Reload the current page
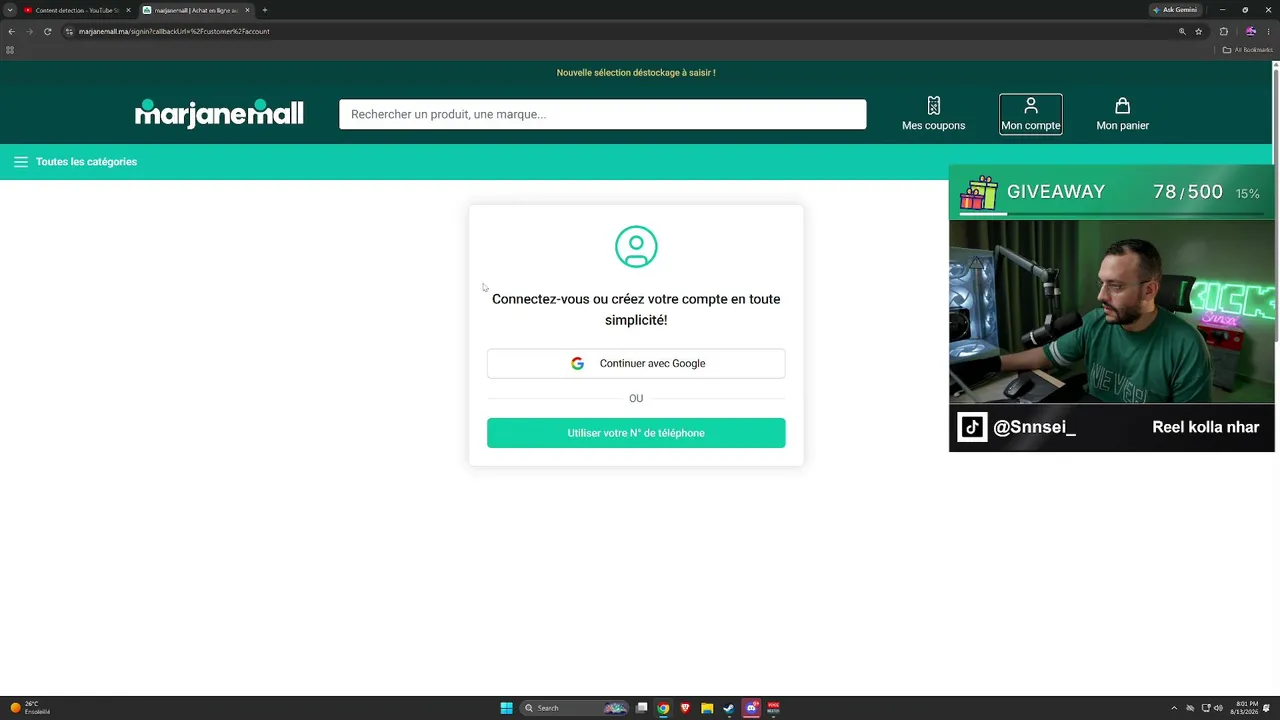 [x=47, y=31]
